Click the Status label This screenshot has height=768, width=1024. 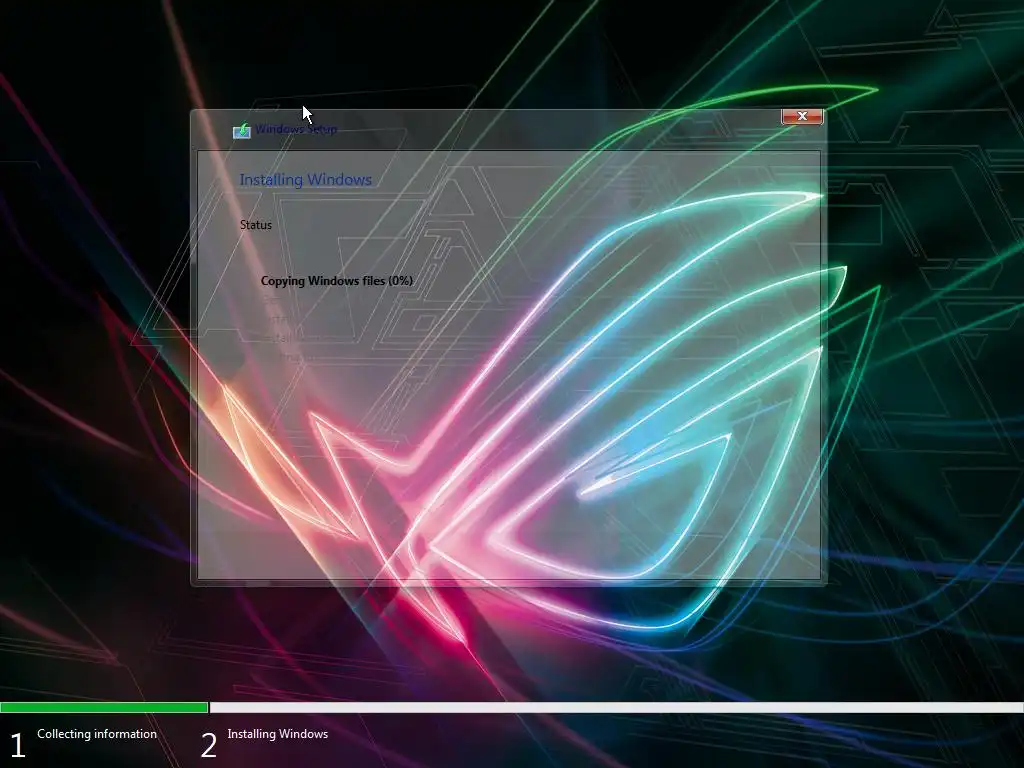pos(255,225)
